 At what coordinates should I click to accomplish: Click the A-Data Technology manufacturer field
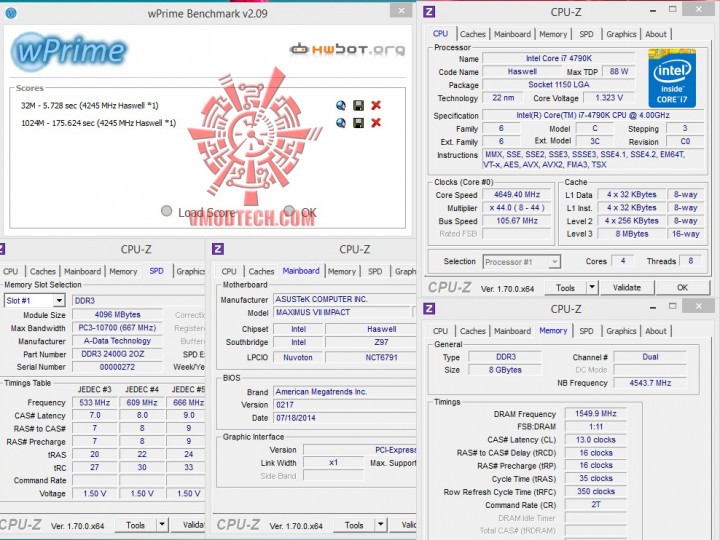pos(118,341)
